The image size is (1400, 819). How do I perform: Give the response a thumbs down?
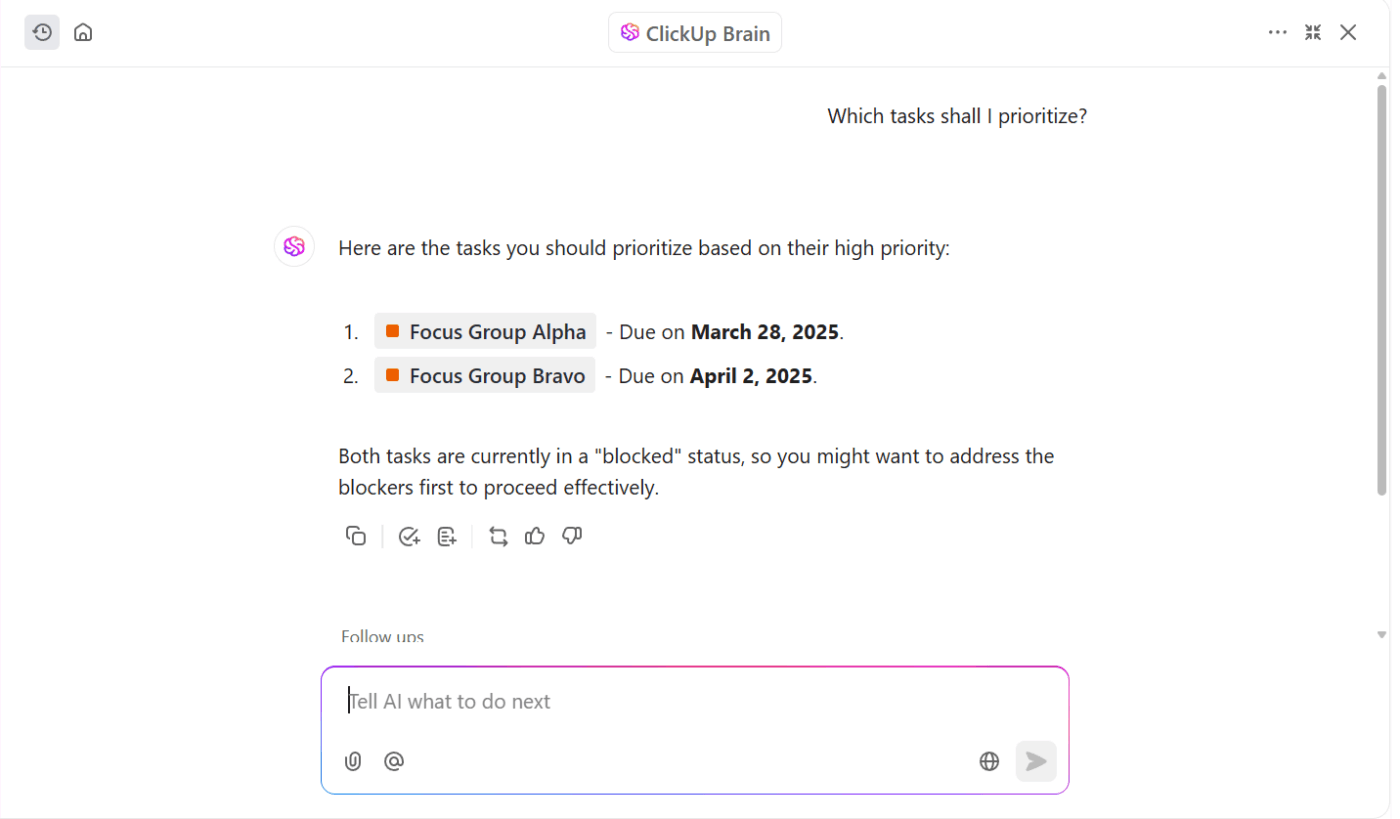pyautogui.click(x=572, y=536)
